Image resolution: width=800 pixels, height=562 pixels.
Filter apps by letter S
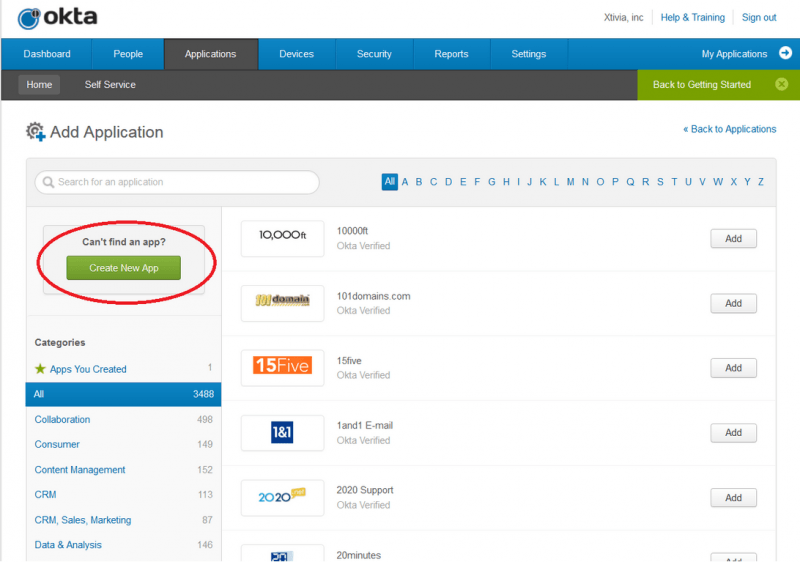coord(660,182)
